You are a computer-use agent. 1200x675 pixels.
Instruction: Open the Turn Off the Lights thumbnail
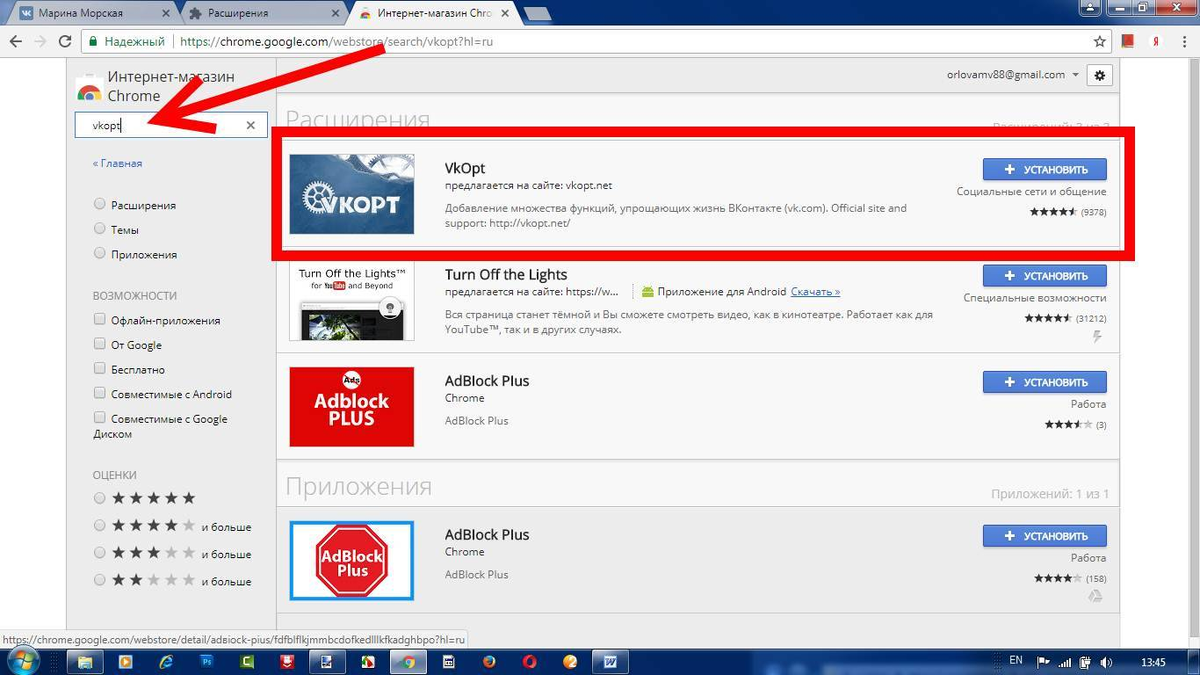(352, 302)
